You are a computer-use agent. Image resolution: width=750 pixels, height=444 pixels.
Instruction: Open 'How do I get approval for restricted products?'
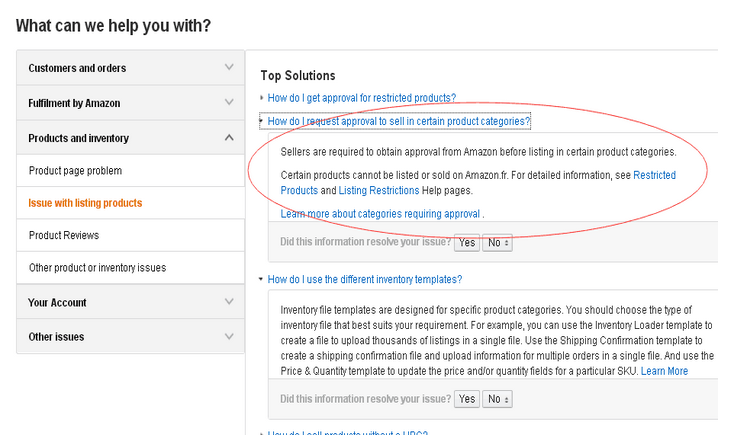361,98
